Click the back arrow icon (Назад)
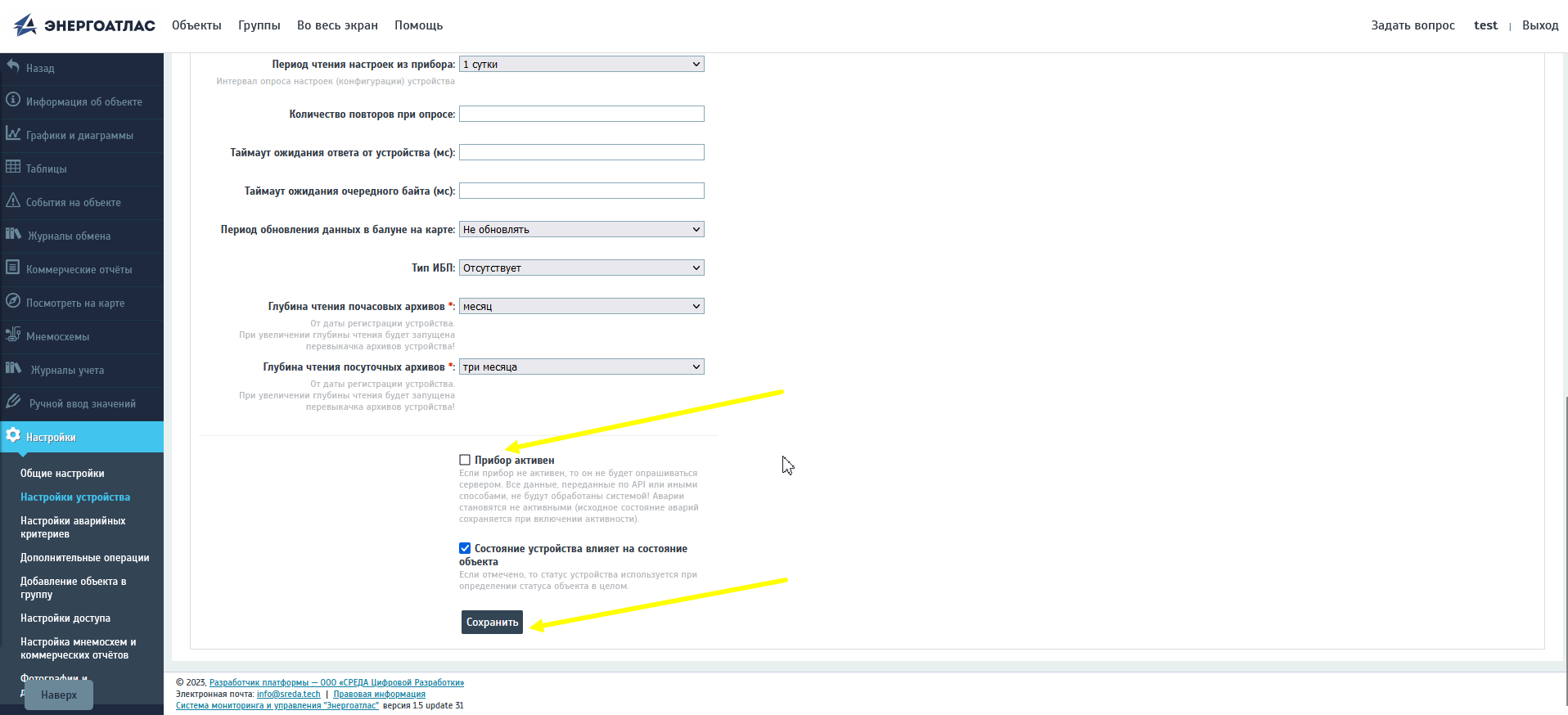The height and width of the screenshot is (715, 1568). point(13,66)
